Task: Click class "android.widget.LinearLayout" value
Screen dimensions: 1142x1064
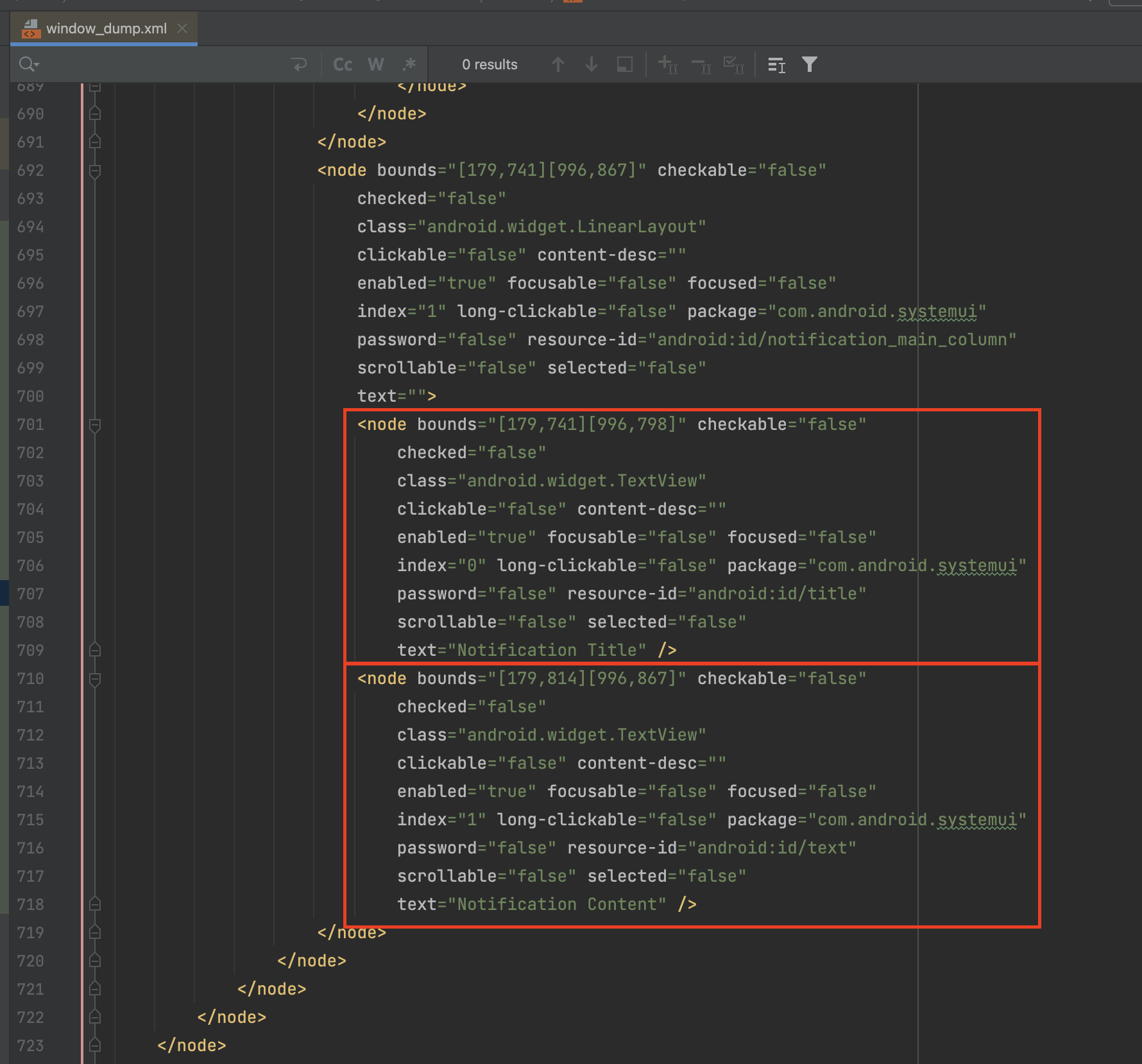Action: click(562, 227)
